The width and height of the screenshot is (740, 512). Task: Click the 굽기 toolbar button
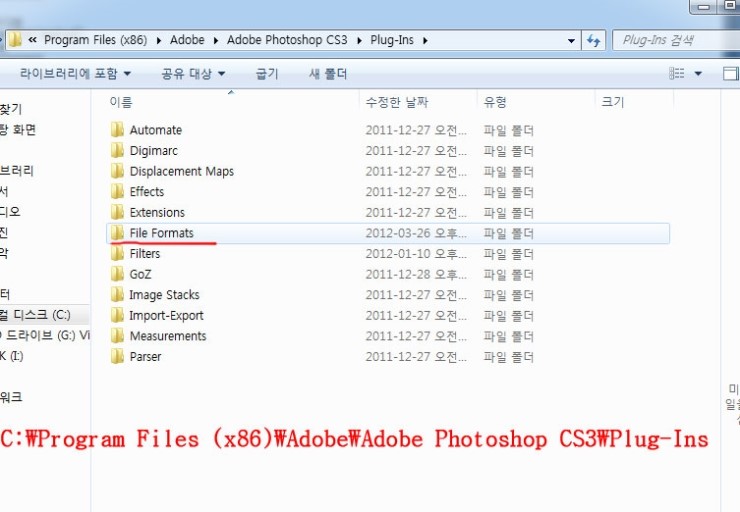coord(267,74)
